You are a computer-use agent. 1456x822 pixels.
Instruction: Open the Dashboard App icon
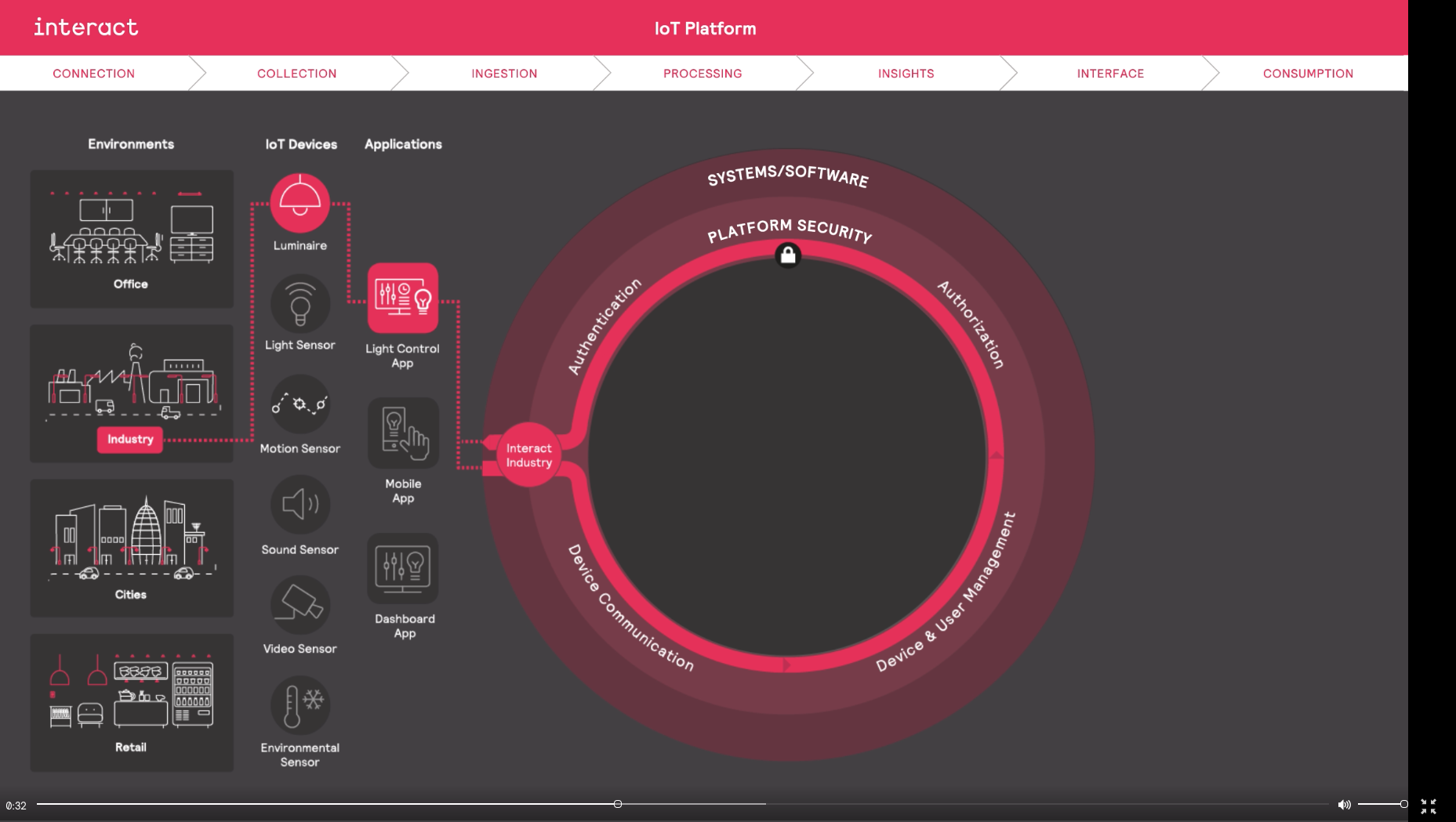click(x=403, y=569)
